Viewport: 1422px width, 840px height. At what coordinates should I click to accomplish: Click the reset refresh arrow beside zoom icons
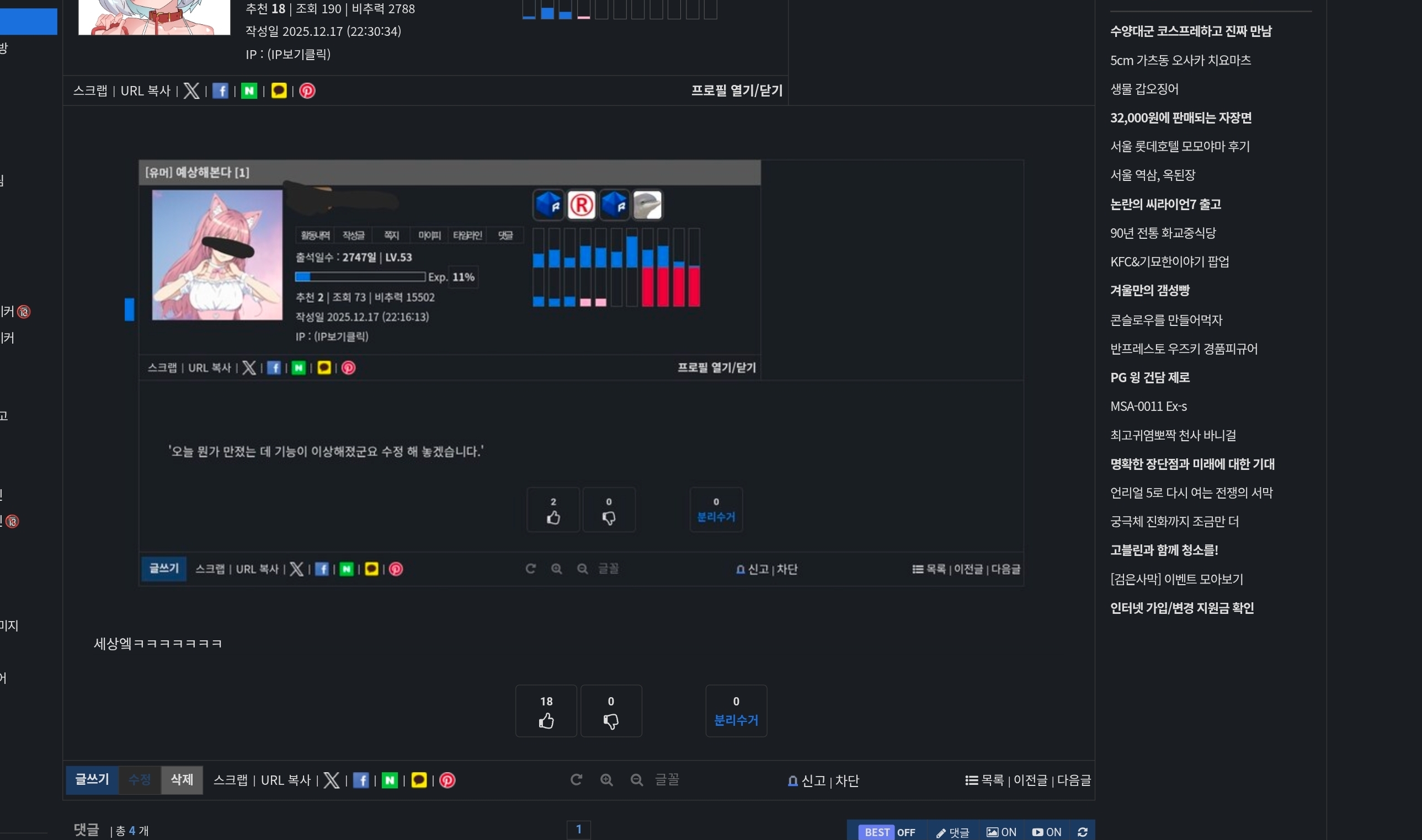click(x=576, y=780)
